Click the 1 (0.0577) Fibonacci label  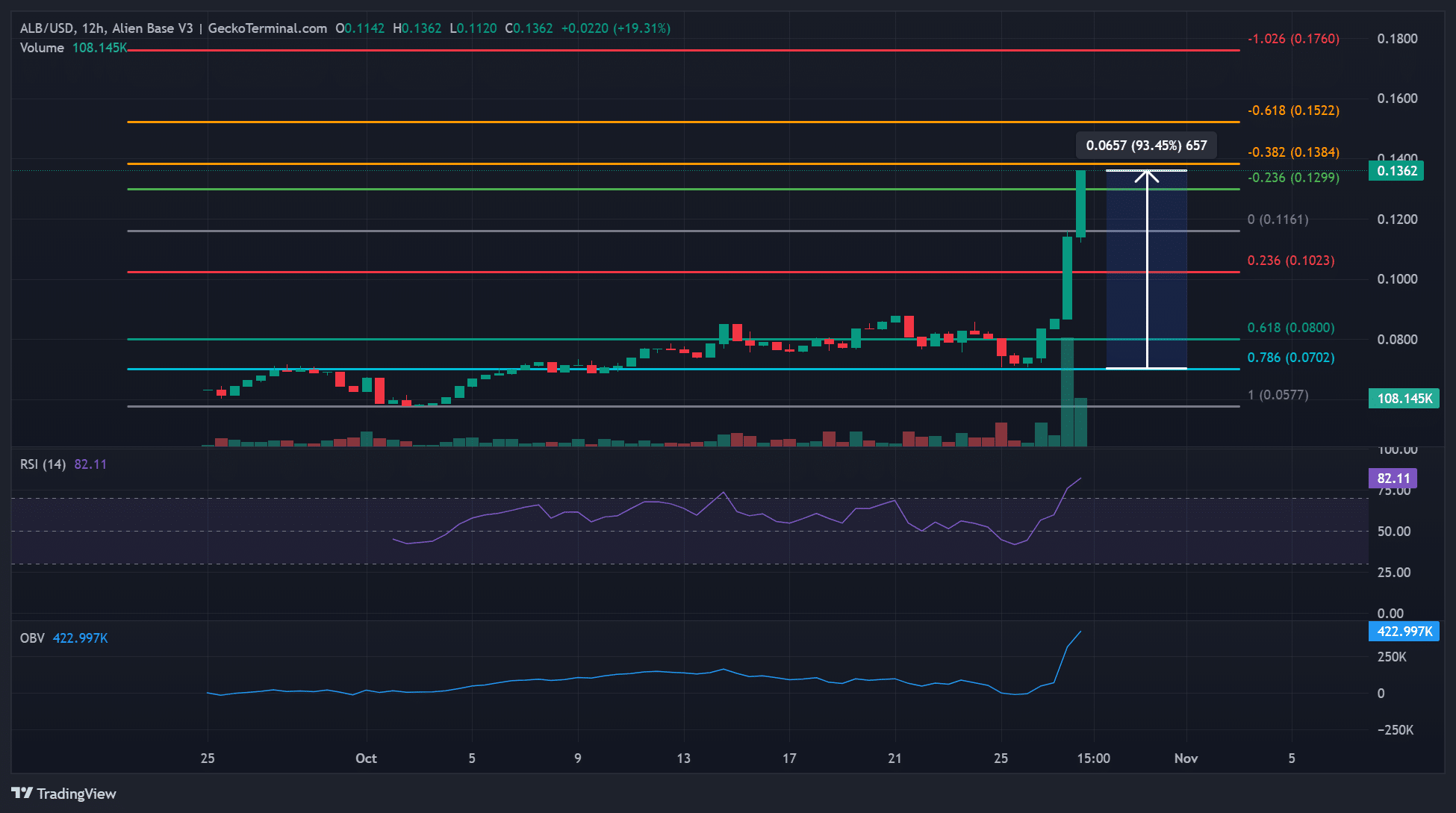point(1278,395)
